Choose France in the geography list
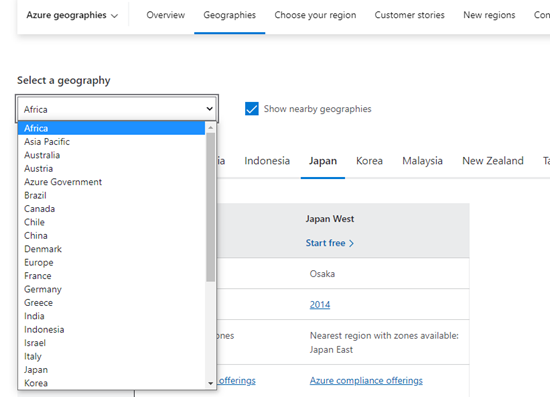550x397 pixels. [x=111, y=276]
